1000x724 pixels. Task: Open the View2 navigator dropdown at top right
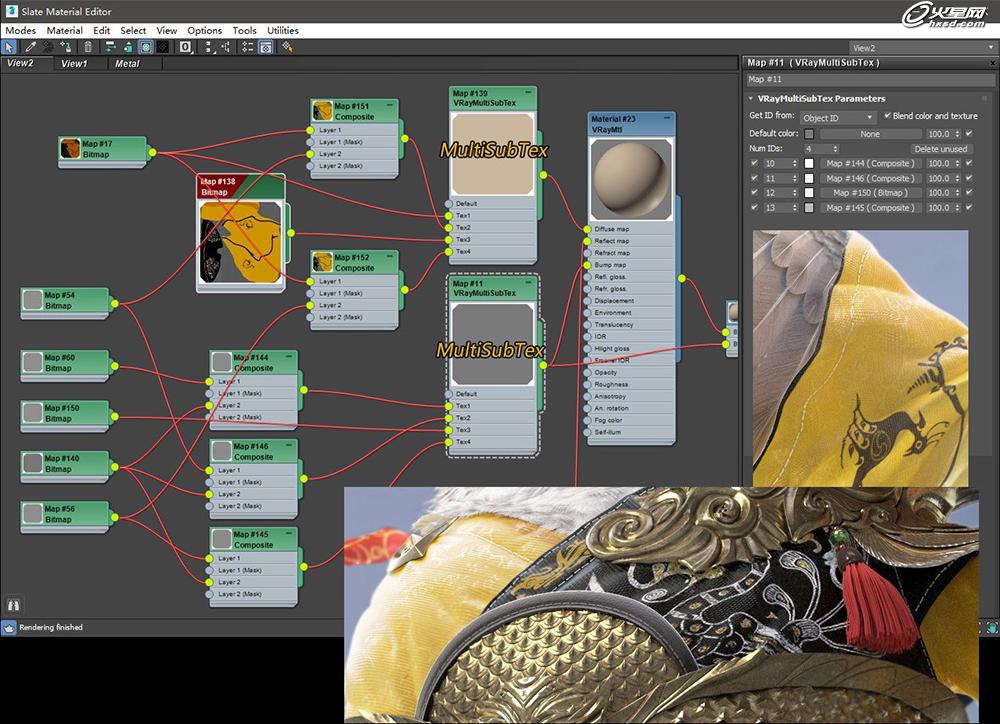point(923,48)
